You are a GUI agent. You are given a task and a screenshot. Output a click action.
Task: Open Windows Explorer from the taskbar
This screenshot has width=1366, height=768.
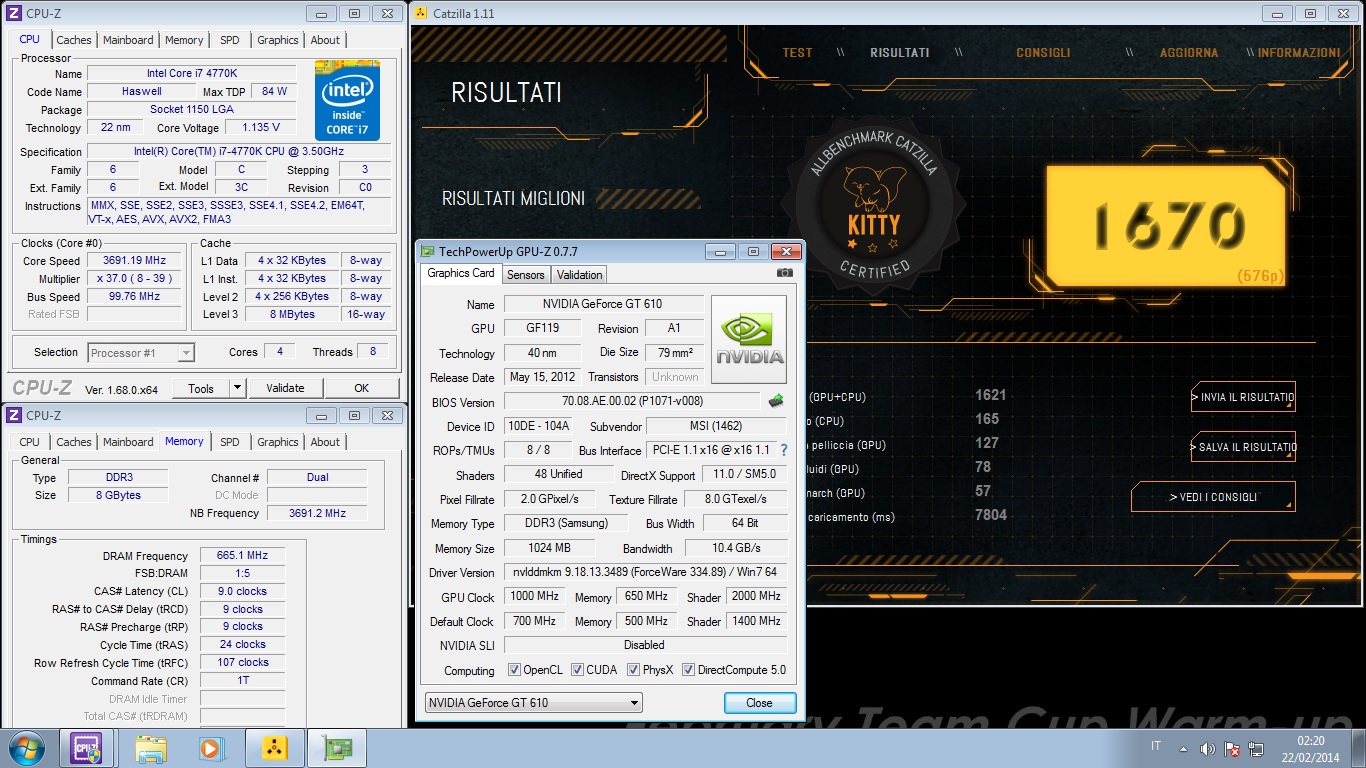click(x=151, y=748)
